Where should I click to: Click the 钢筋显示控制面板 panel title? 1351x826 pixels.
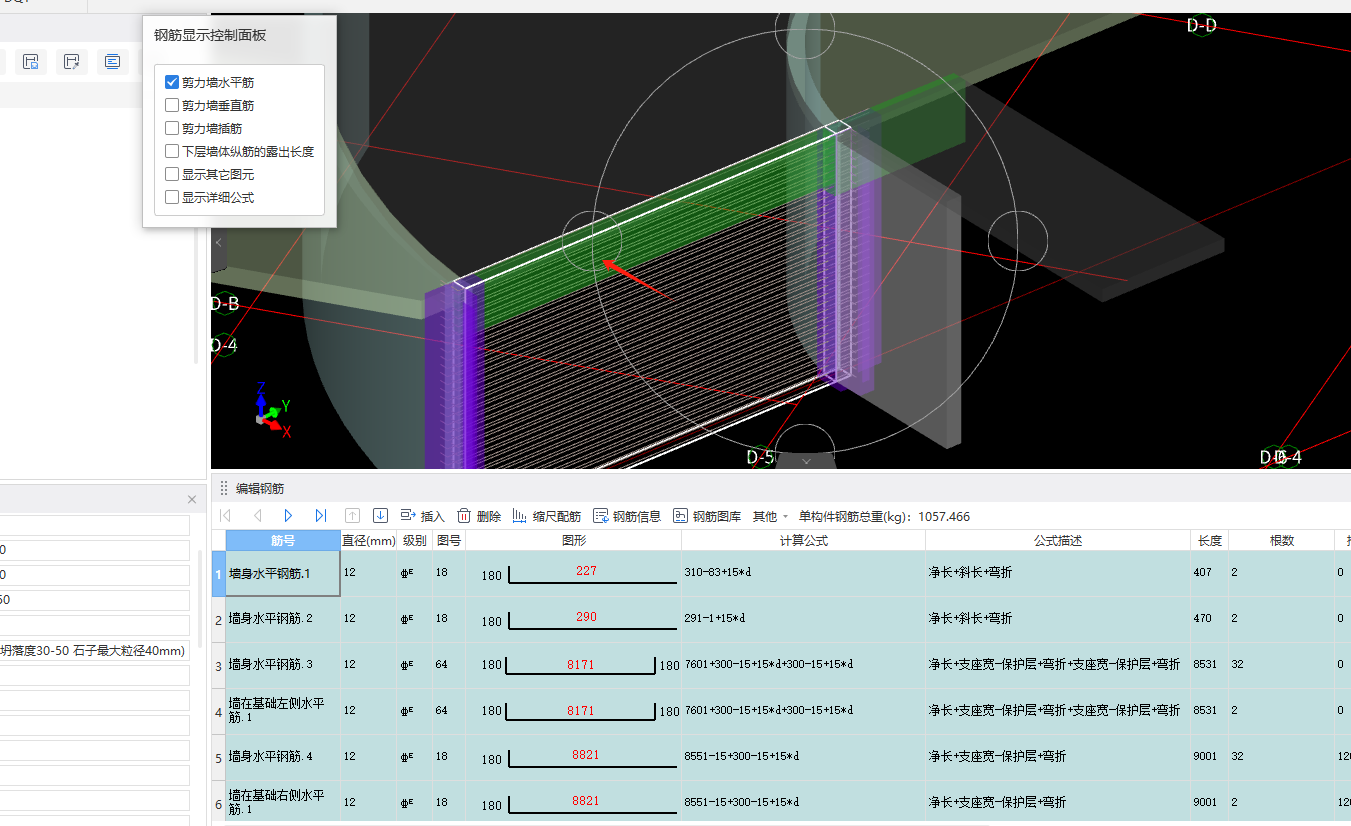tap(210, 35)
